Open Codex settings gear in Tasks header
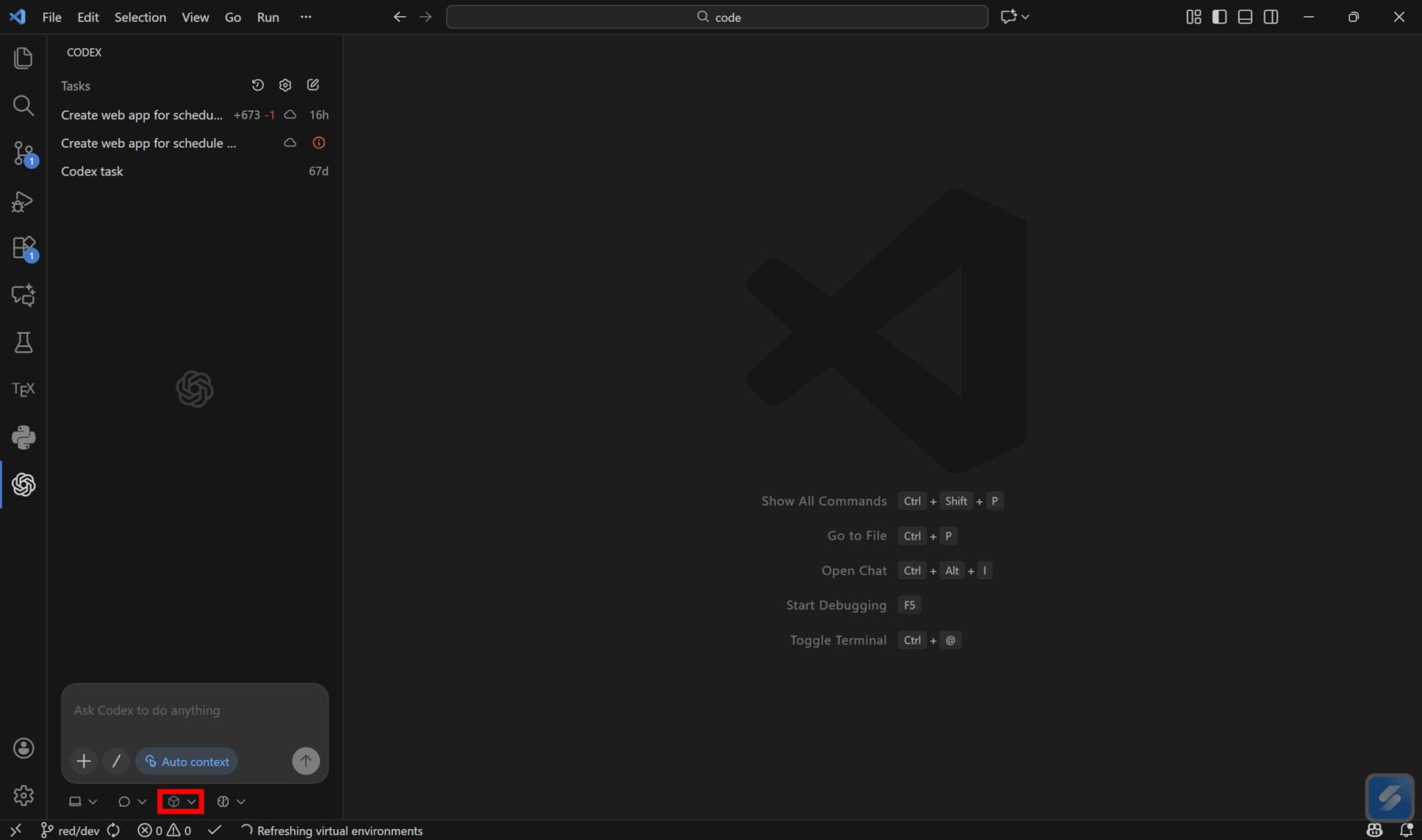 [285, 85]
